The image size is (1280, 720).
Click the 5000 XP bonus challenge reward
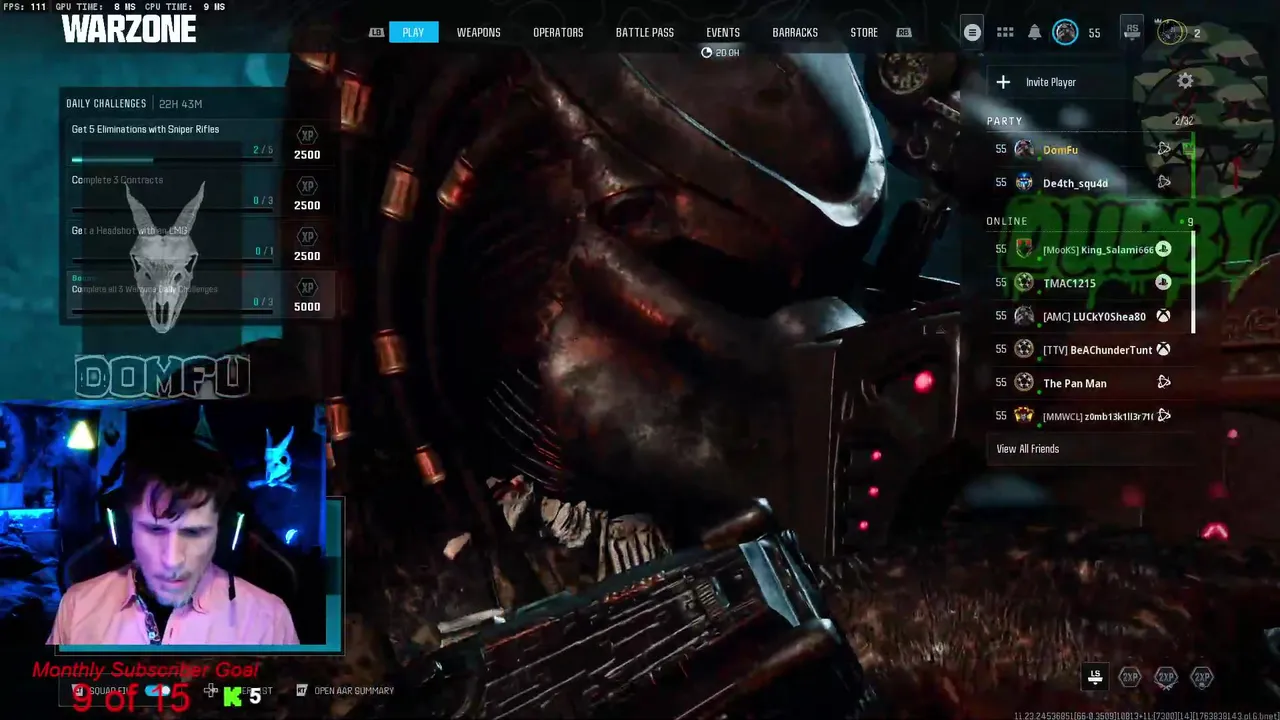coord(307,296)
